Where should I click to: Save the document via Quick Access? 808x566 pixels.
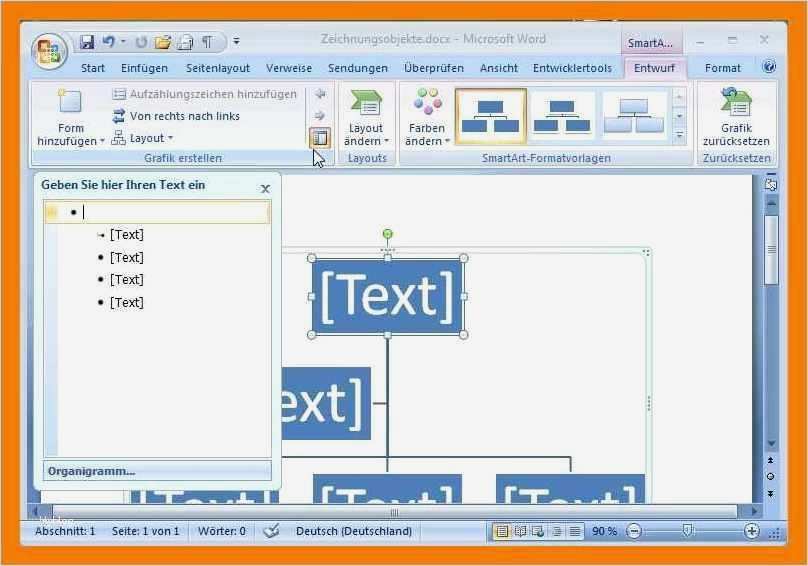click(87, 42)
